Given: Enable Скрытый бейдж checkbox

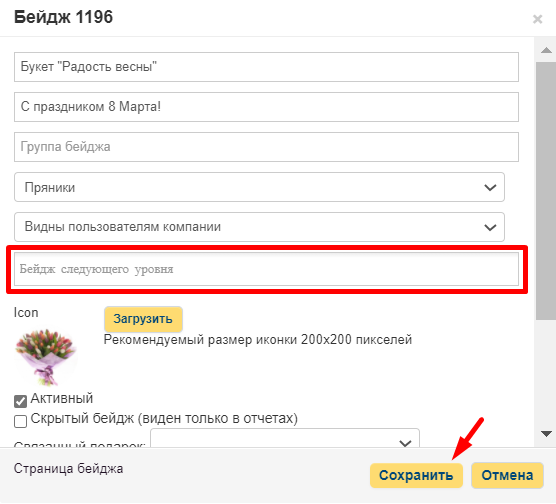Looking at the screenshot, I should click(x=20, y=421).
